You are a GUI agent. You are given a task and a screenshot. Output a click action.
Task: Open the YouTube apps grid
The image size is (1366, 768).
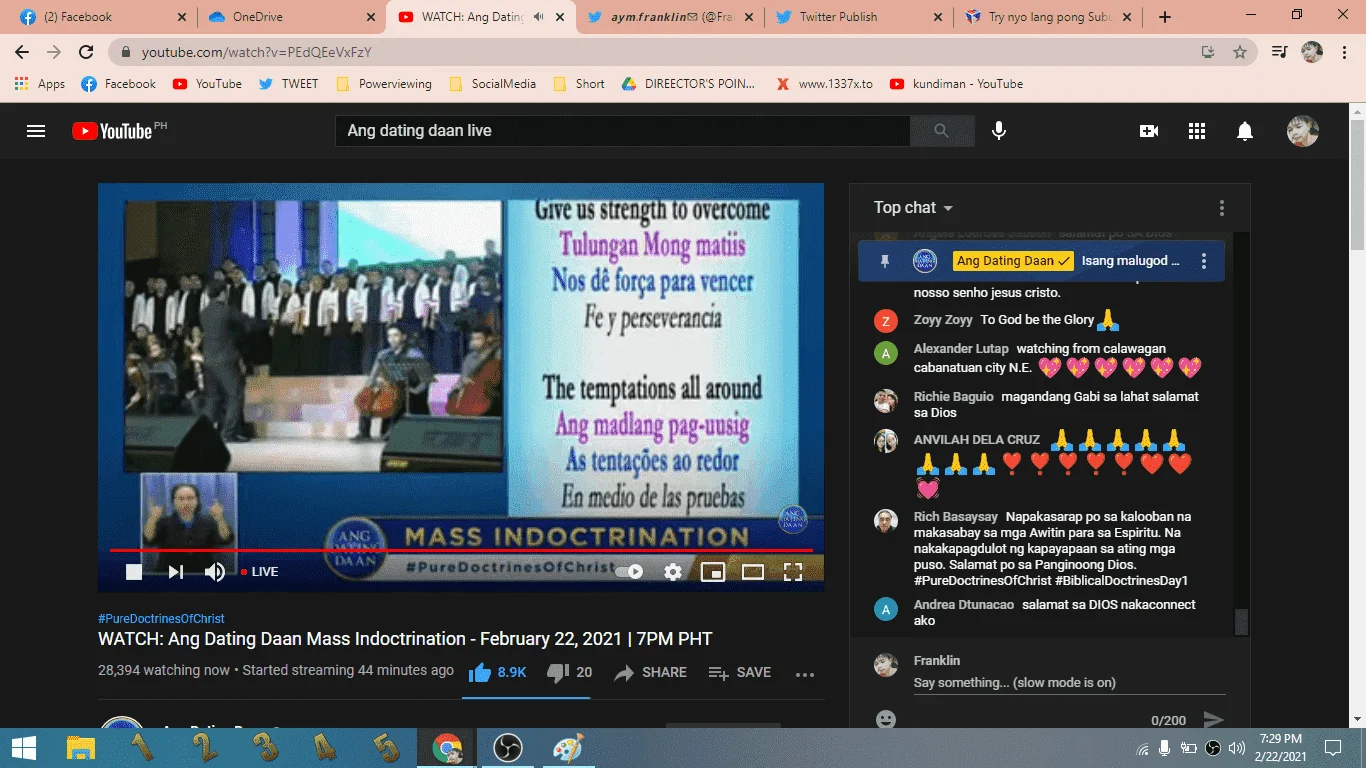(x=1197, y=131)
